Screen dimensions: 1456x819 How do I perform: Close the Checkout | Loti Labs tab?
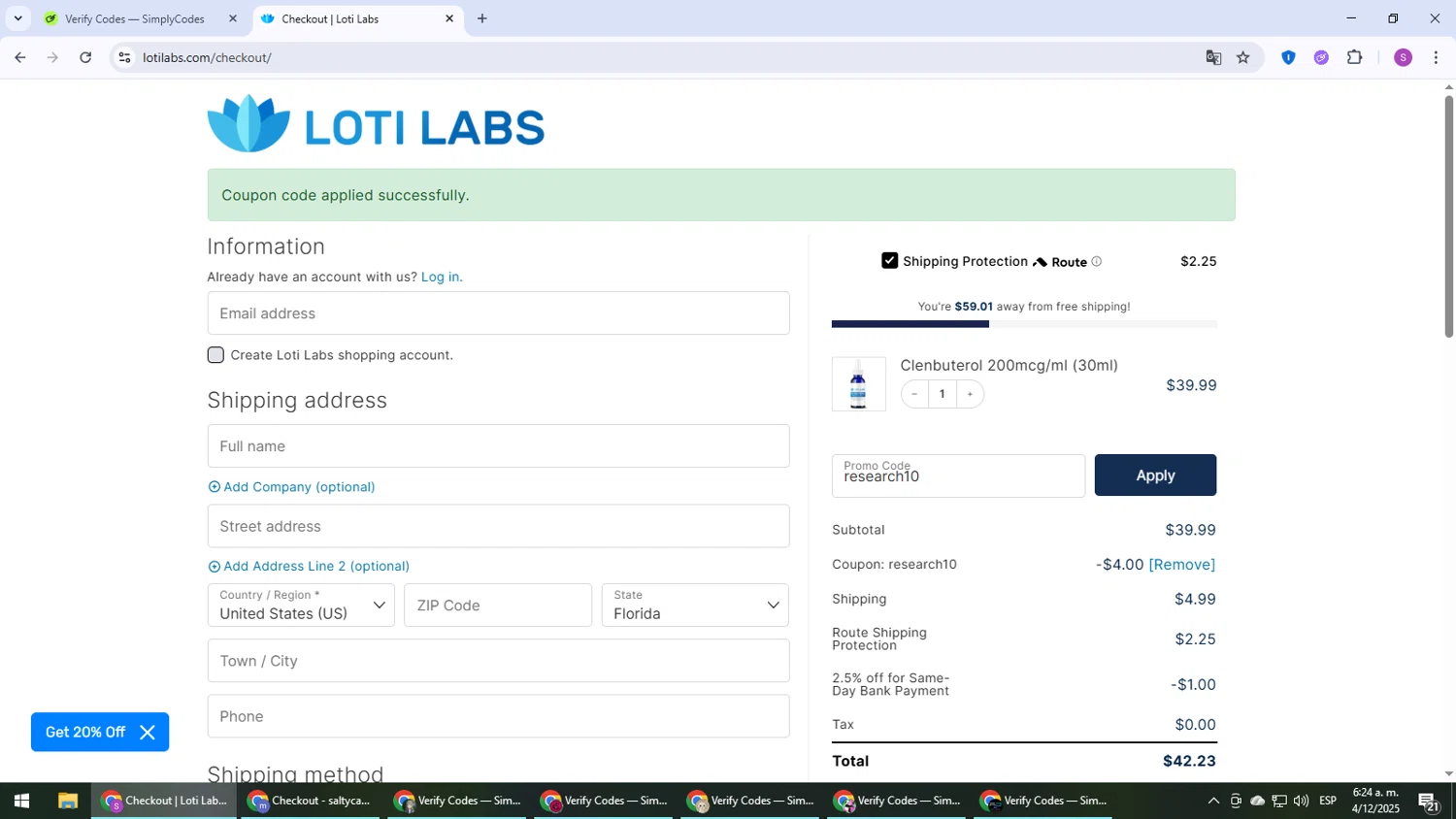click(x=449, y=18)
